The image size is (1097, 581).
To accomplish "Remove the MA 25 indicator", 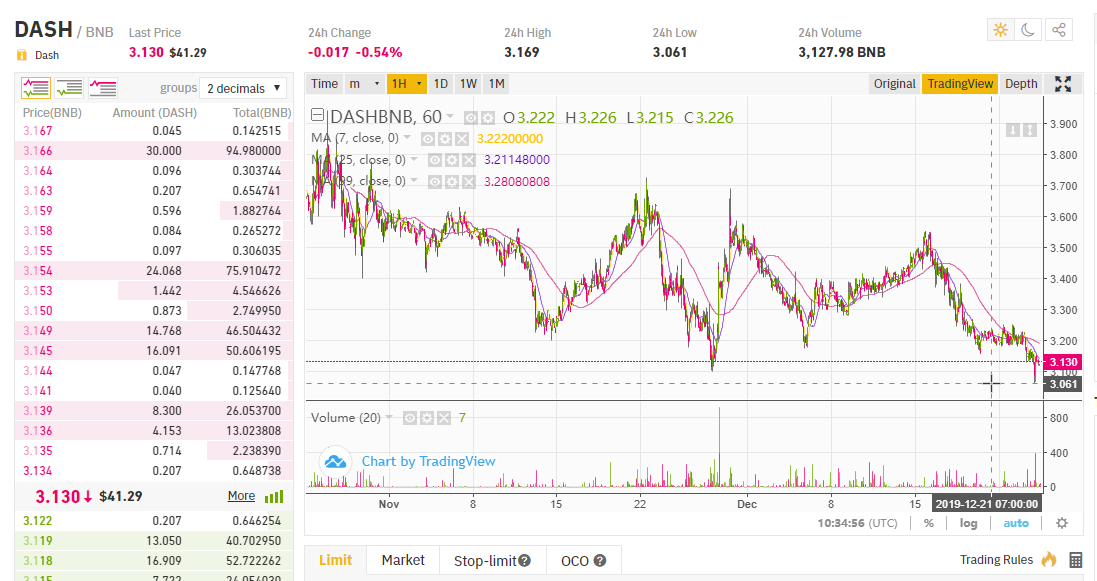I will [x=468, y=160].
